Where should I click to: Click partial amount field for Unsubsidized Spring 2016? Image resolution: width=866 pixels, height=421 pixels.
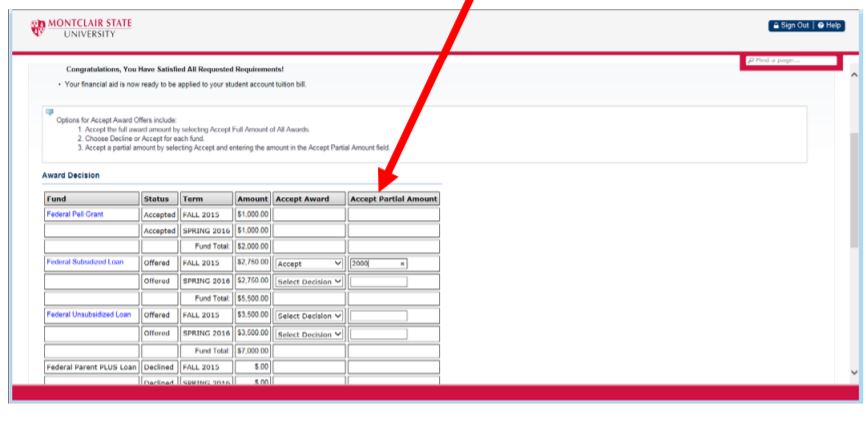(378, 332)
